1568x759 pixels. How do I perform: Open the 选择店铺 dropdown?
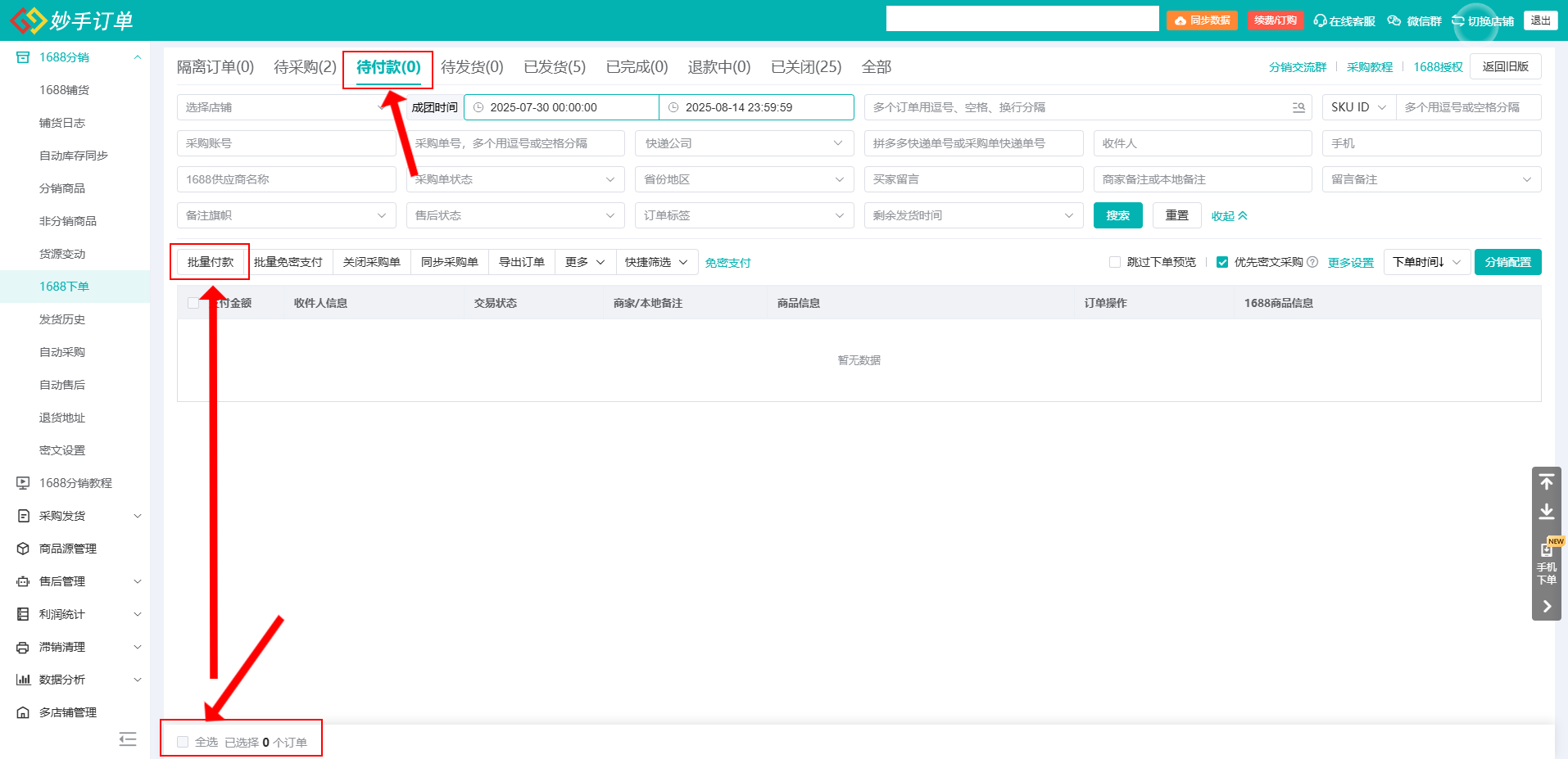tap(287, 107)
